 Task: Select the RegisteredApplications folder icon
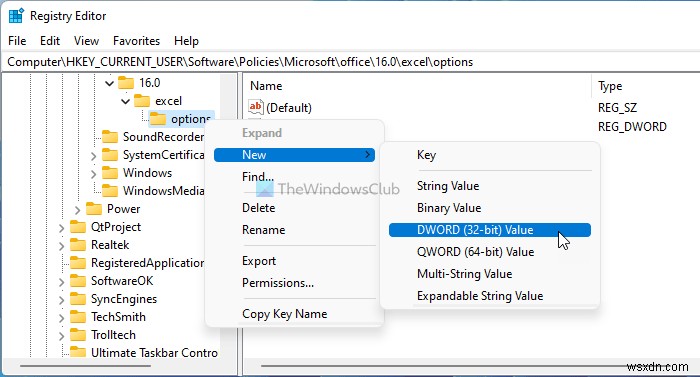pyautogui.click(x=78, y=263)
